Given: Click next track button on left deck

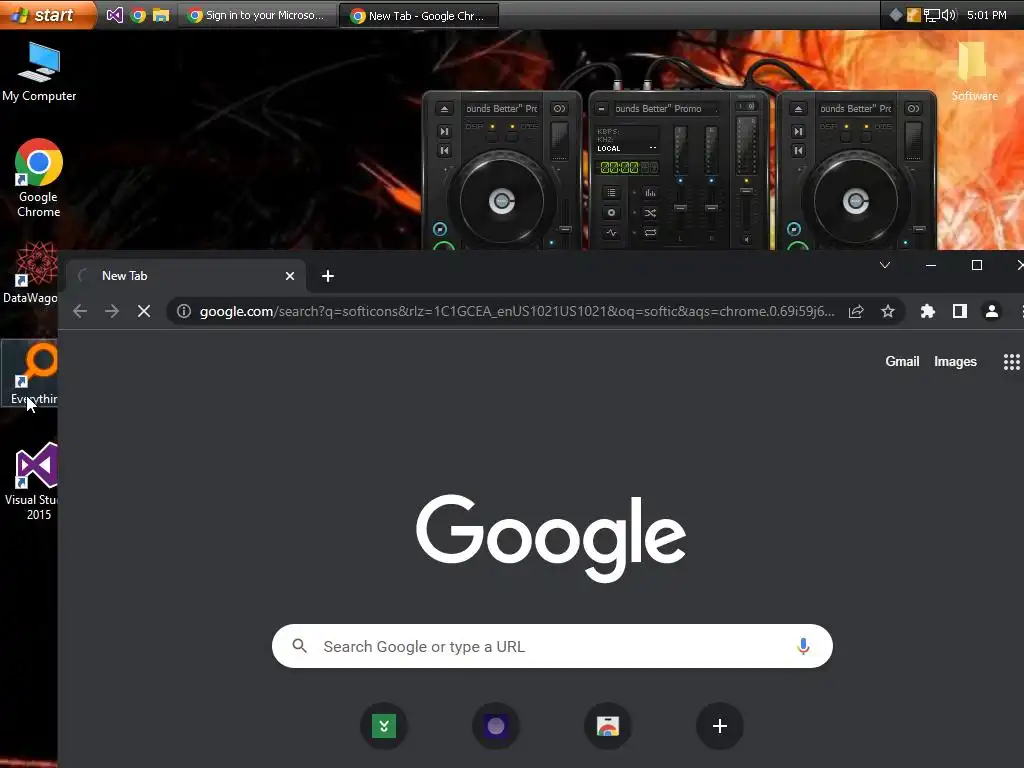Looking at the screenshot, I should pyautogui.click(x=444, y=131).
